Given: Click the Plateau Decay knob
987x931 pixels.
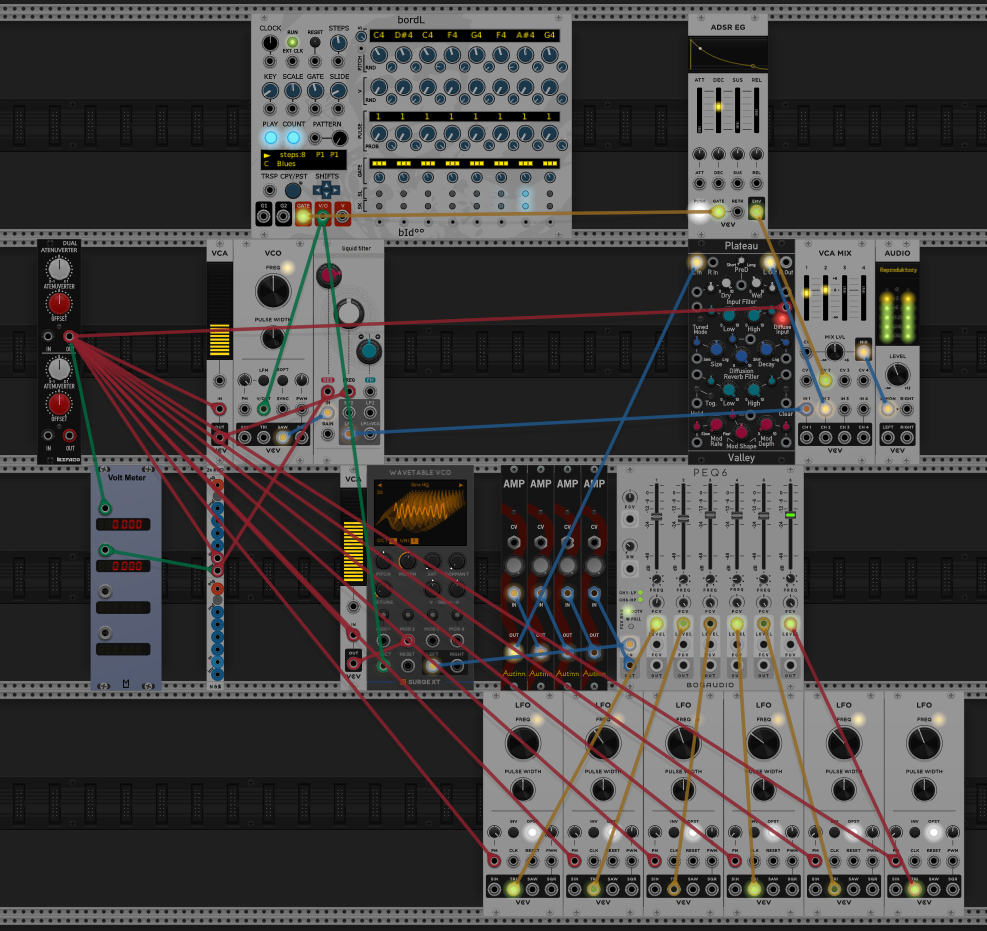Looking at the screenshot, I should 766,349.
